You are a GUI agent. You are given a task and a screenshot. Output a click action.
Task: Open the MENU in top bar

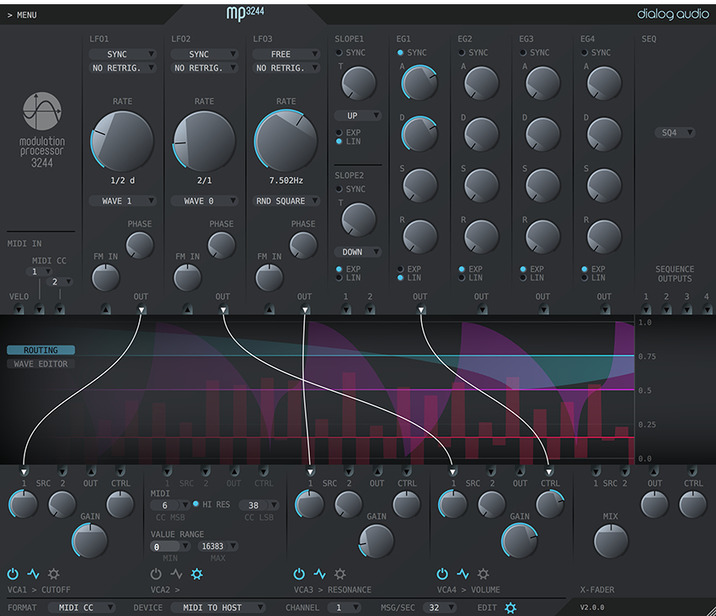[22, 15]
